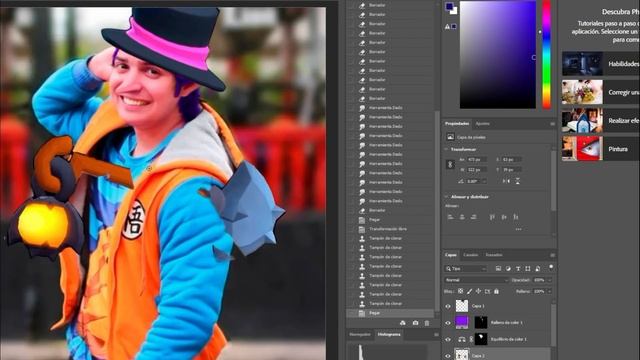The width and height of the screenshot is (640, 360).
Task: Hide the Equilibrio de color 1 layer
Action: [448, 340]
